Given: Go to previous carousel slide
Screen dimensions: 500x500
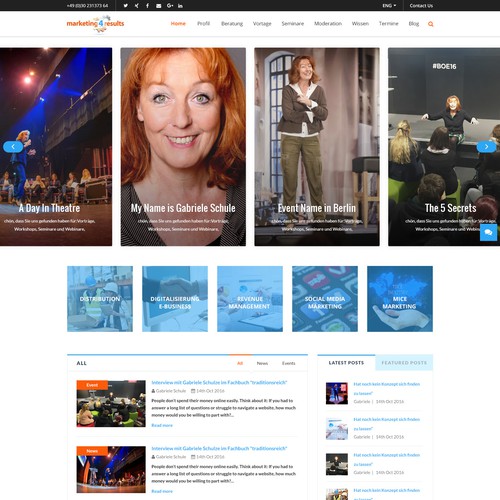Looking at the screenshot, I should [x=13, y=147].
